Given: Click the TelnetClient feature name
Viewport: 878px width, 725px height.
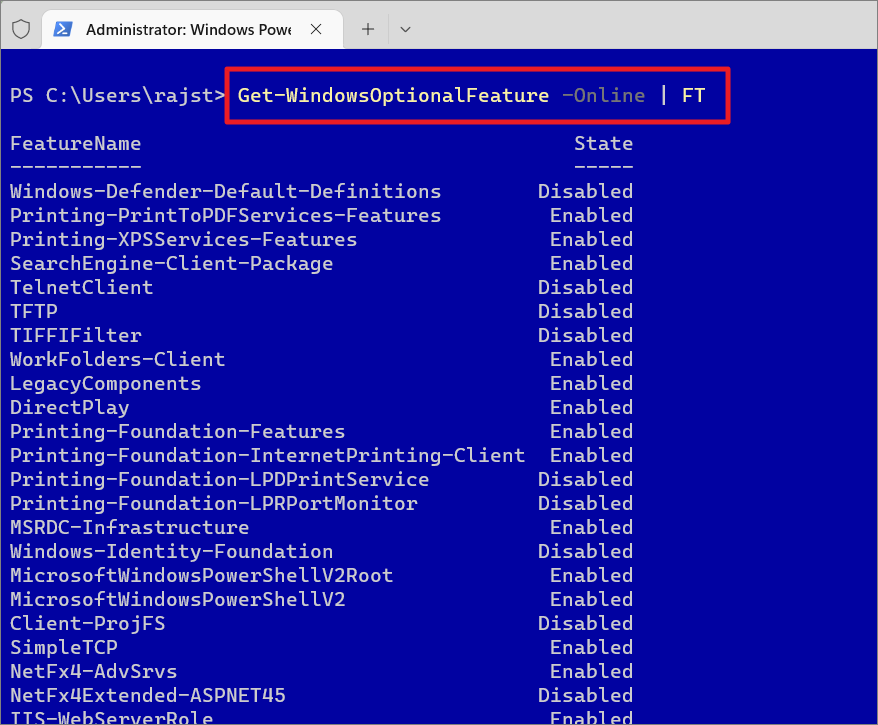Looking at the screenshot, I should tap(81, 287).
